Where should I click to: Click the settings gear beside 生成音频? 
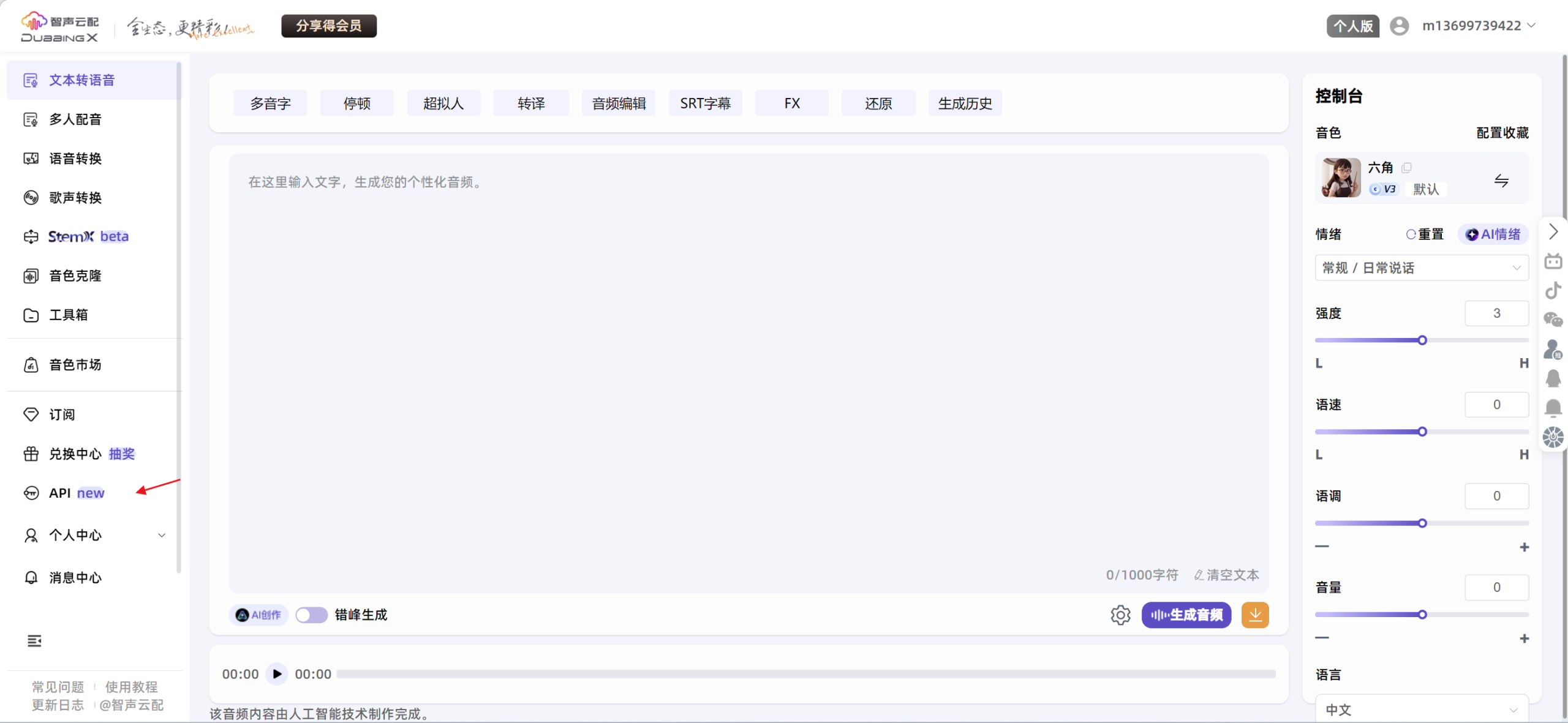click(1120, 615)
